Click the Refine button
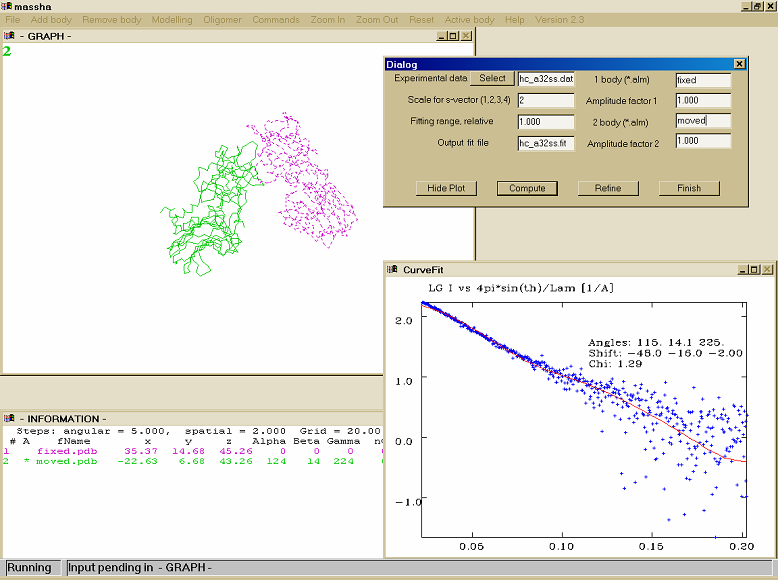The height and width of the screenshot is (580, 778). pos(608,188)
